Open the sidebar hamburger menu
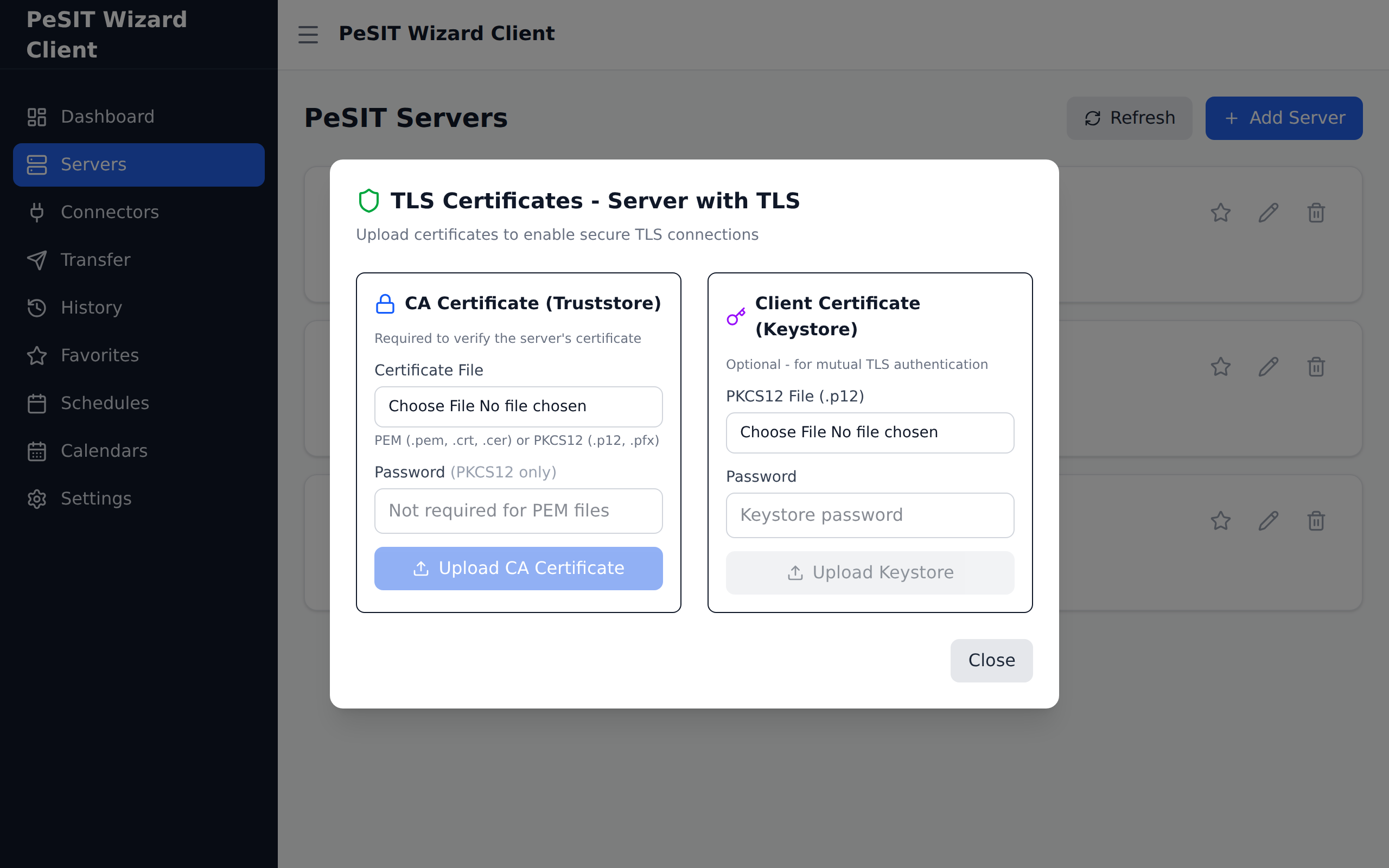This screenshot has width=1389, height=868. coord(308,34)
